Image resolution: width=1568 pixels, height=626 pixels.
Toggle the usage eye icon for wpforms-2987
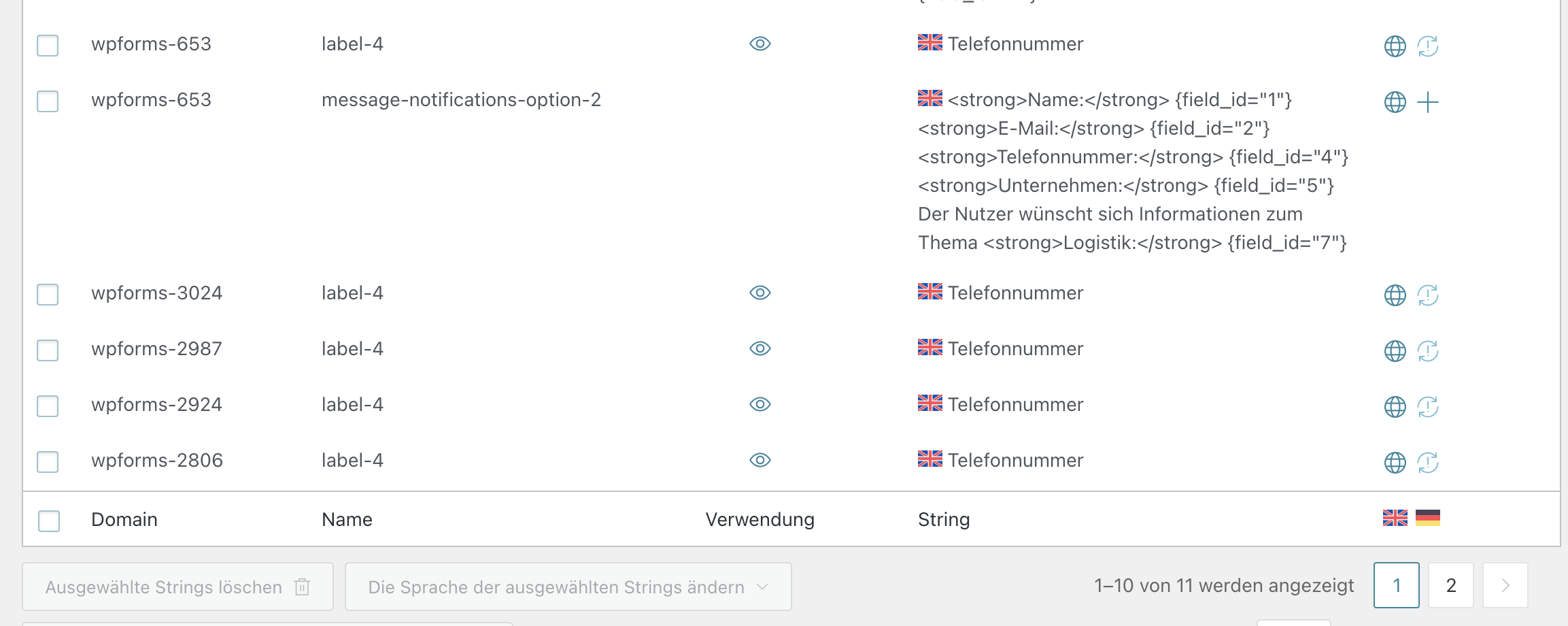click(x=760, y=348)
